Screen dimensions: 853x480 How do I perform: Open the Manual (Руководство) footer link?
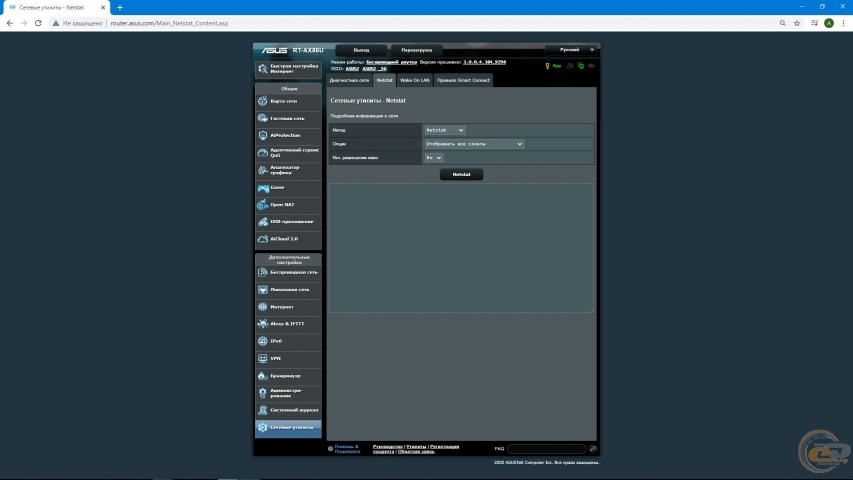(x=388, y=447)
